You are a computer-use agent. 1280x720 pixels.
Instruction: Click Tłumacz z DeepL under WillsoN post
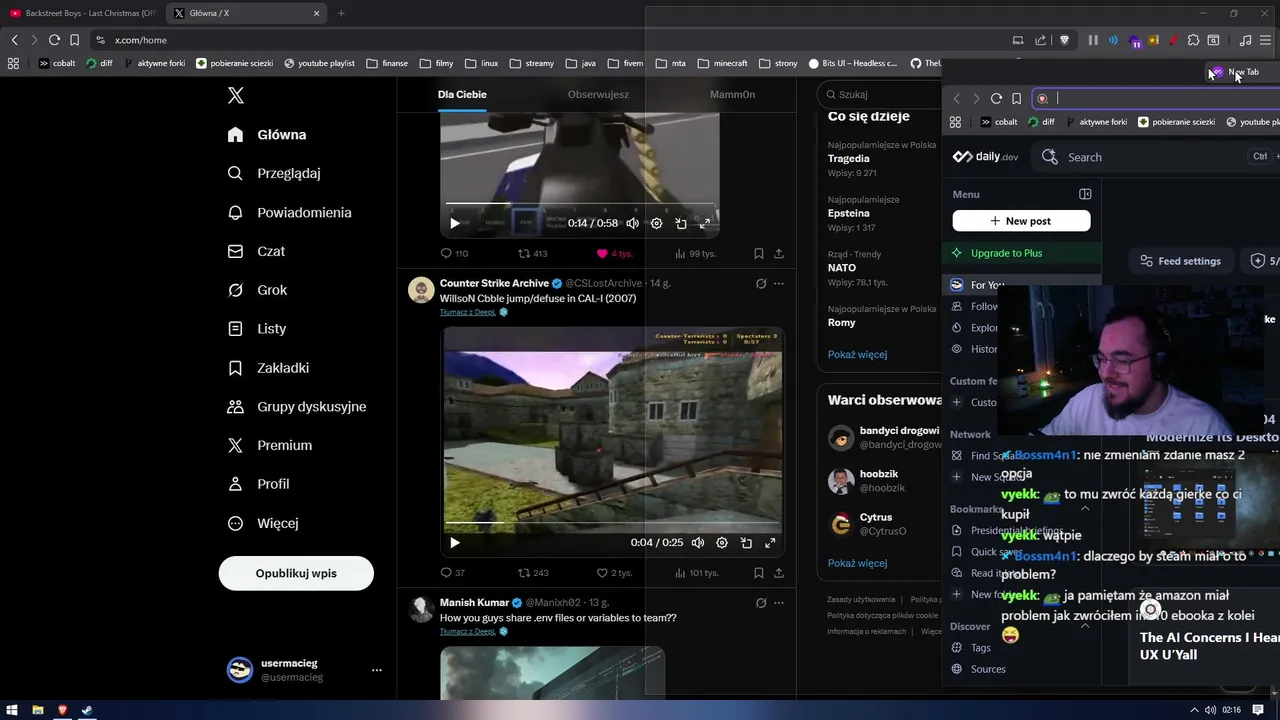point(468,312)
